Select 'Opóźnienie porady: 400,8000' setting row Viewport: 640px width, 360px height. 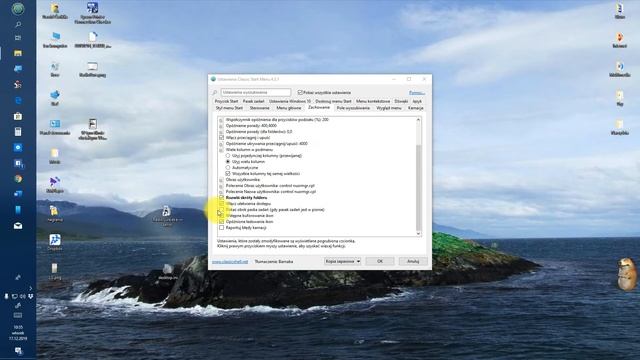tap(251, 126)
